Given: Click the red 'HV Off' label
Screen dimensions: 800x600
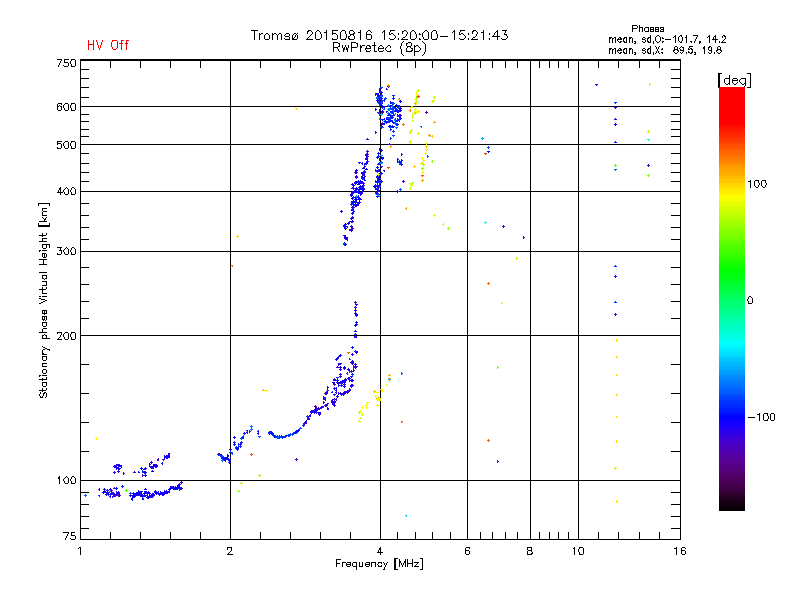Looking at the screenshot, I should (108, 45).
